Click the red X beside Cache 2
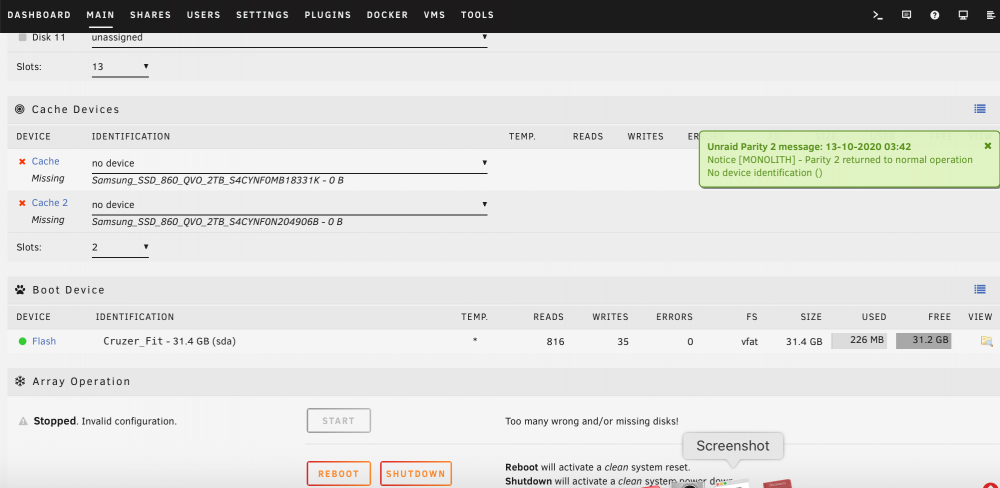1000x488 pixels. 22,203
